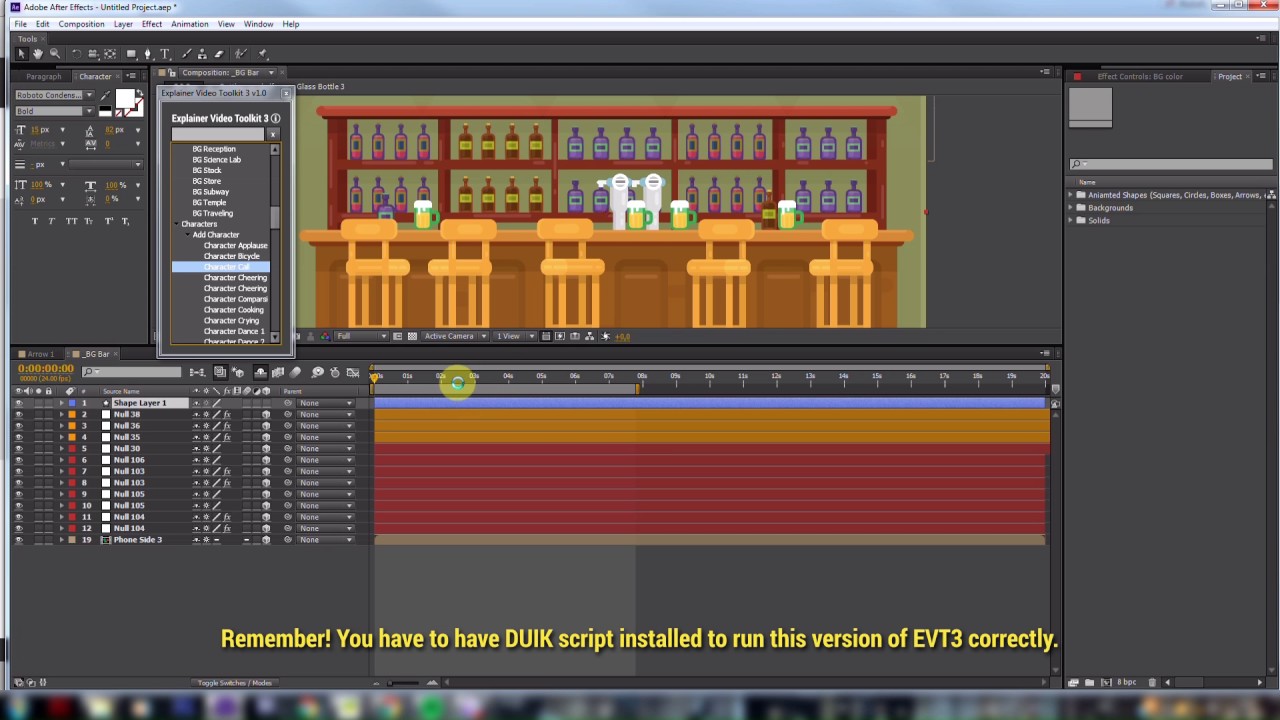Select the Pen tool

click(148, 54)
